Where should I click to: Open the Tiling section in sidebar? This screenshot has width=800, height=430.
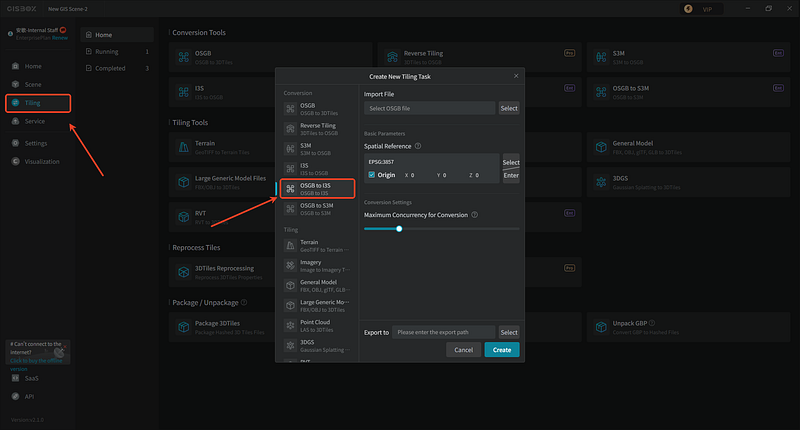click(x=38, y=103)
